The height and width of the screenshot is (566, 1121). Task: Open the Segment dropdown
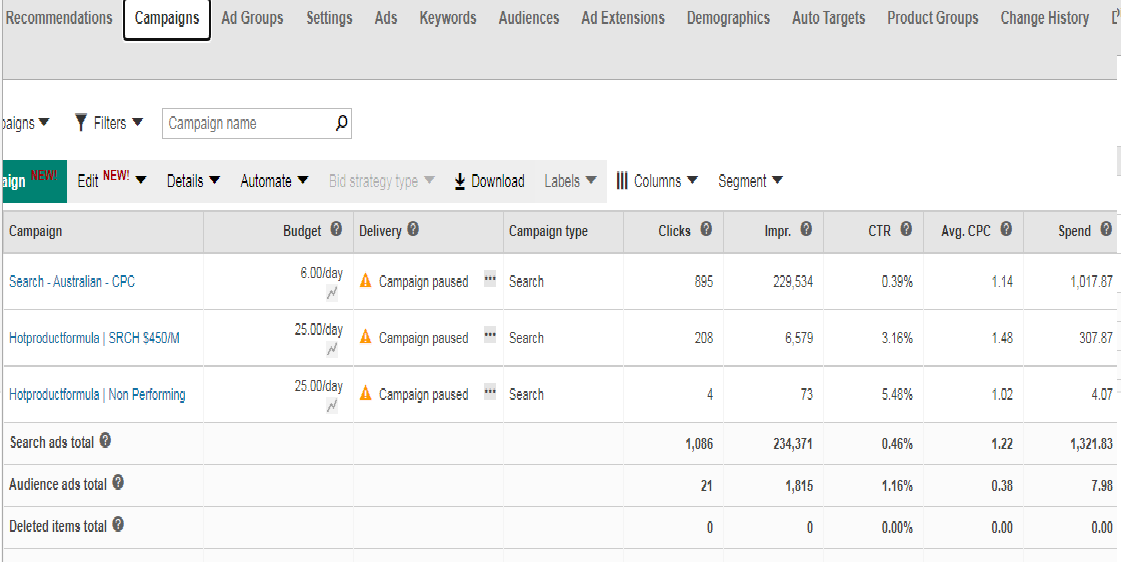[x=750, y=181]
